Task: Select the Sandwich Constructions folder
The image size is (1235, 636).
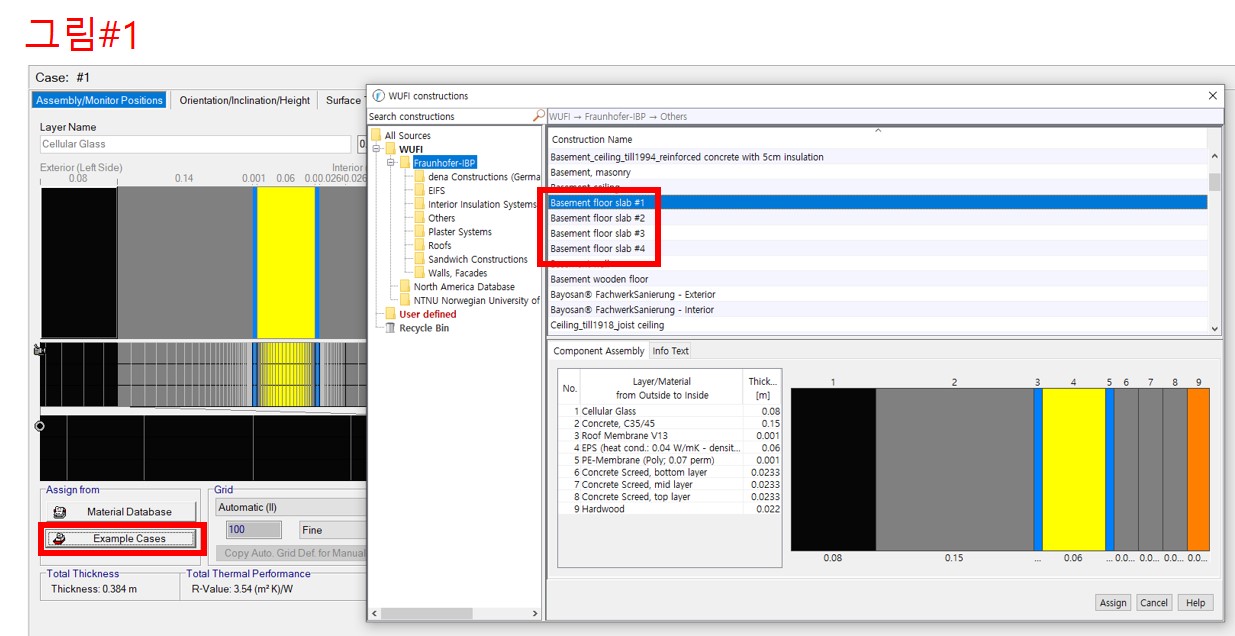Action: coord(477,260)
